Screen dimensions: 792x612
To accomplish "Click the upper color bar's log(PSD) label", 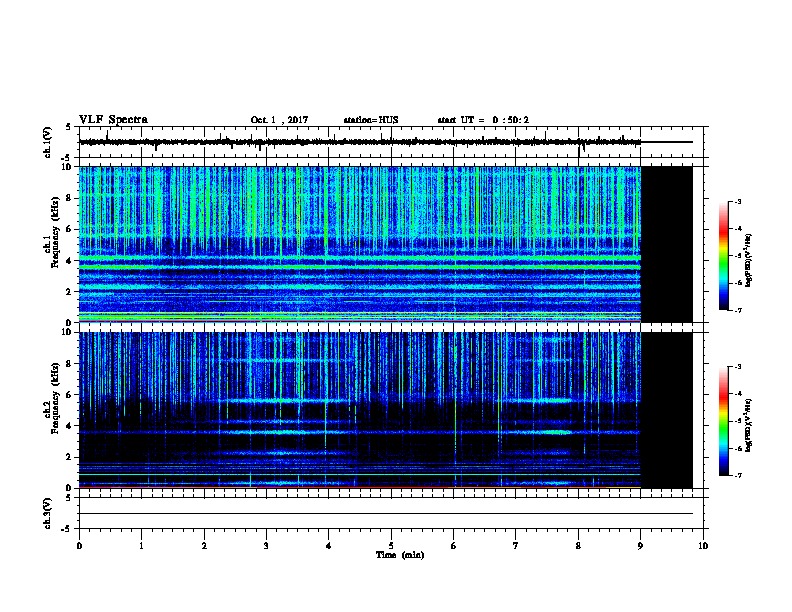I will (749, 260).
